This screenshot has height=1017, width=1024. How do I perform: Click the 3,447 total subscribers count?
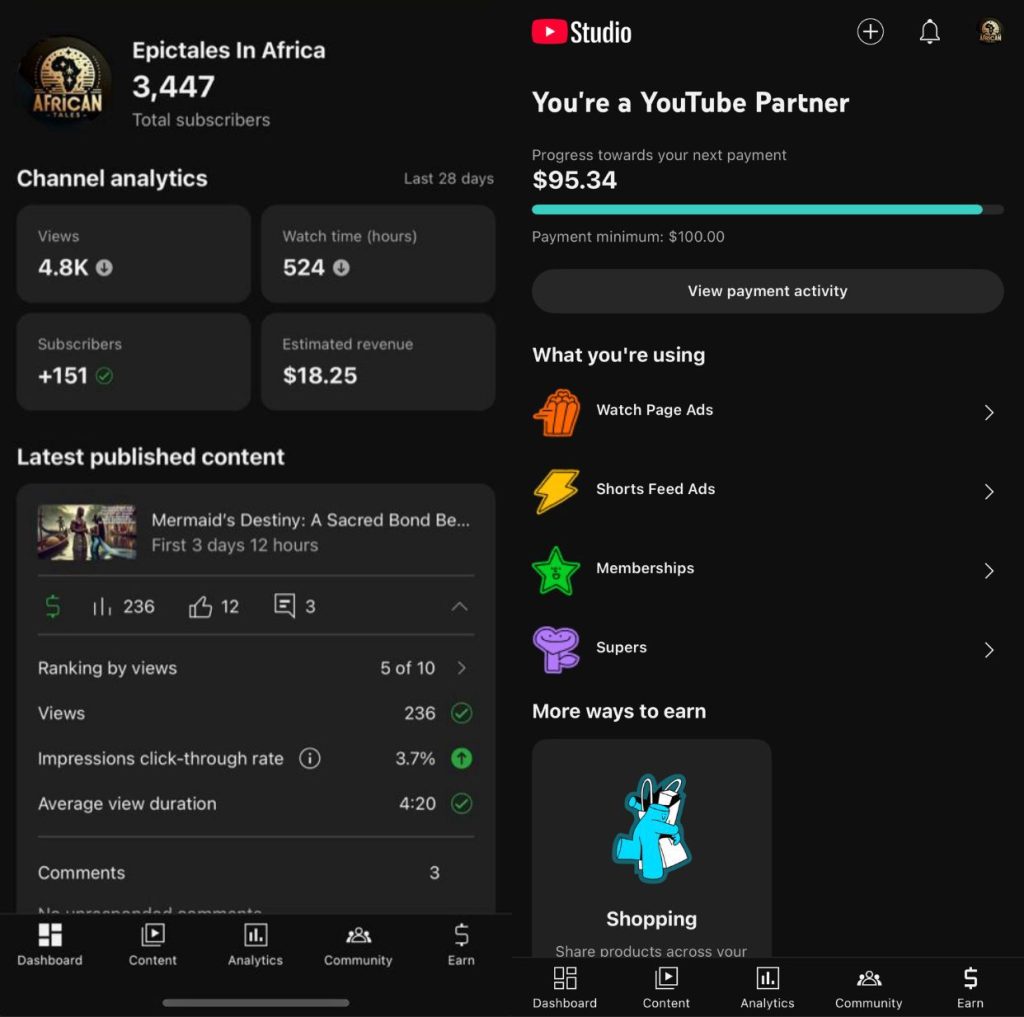coord(174,86)
